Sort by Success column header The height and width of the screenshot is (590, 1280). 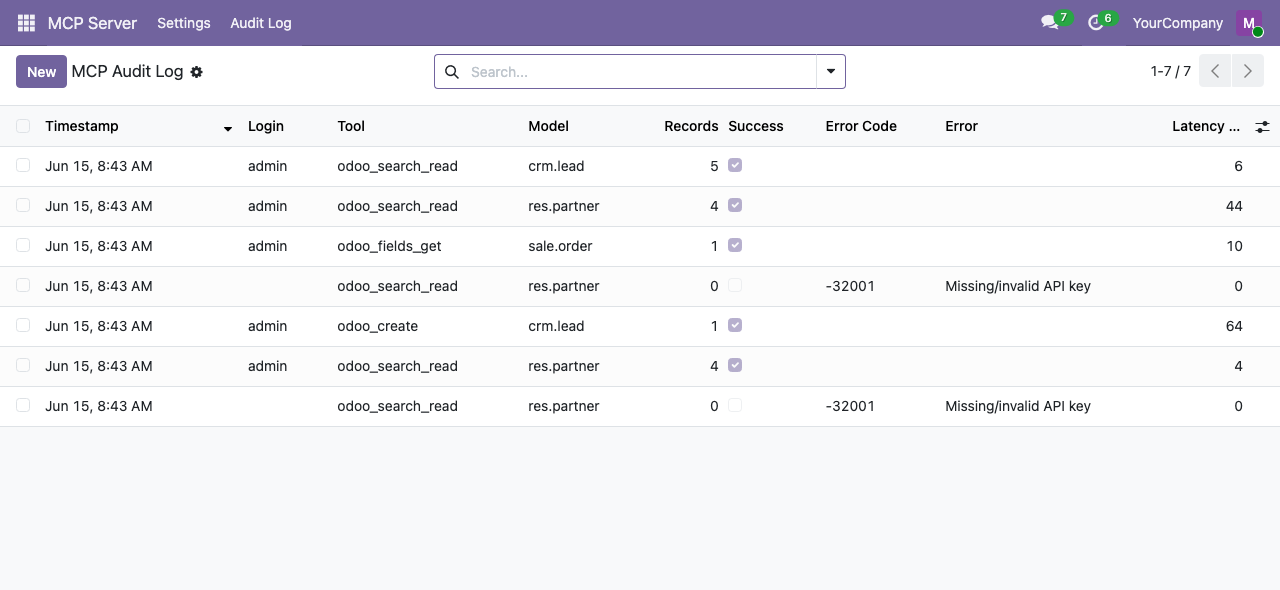(756, 126)
